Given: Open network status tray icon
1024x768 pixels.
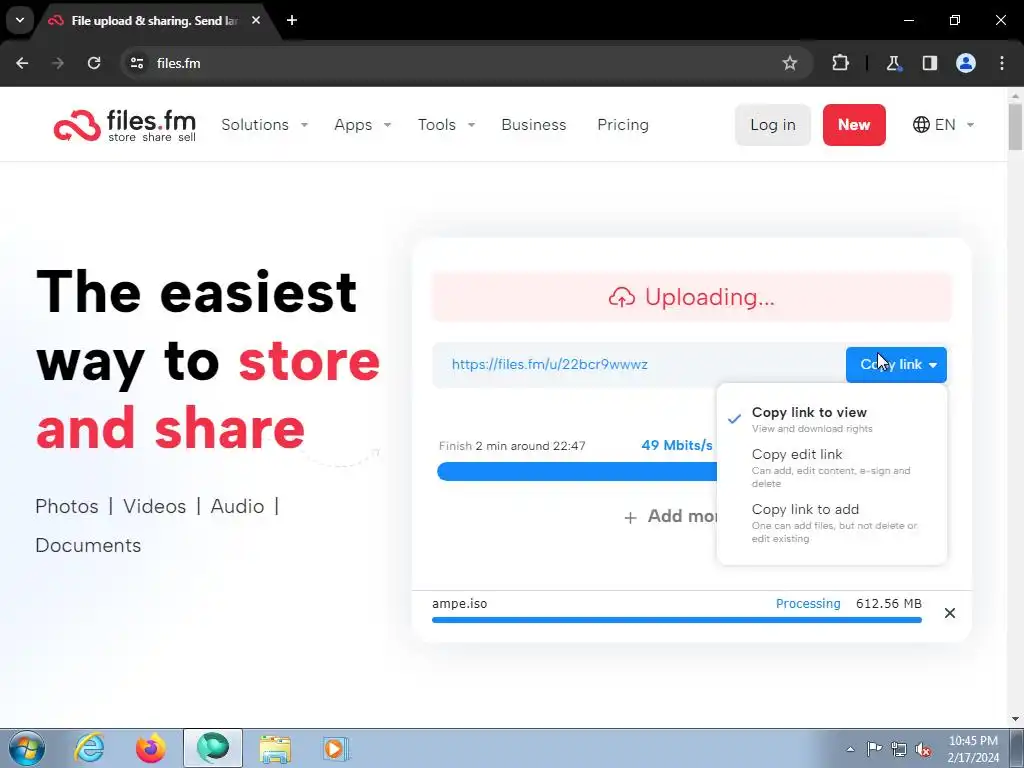Looking at the screenshot, I should tap(899, 749).
